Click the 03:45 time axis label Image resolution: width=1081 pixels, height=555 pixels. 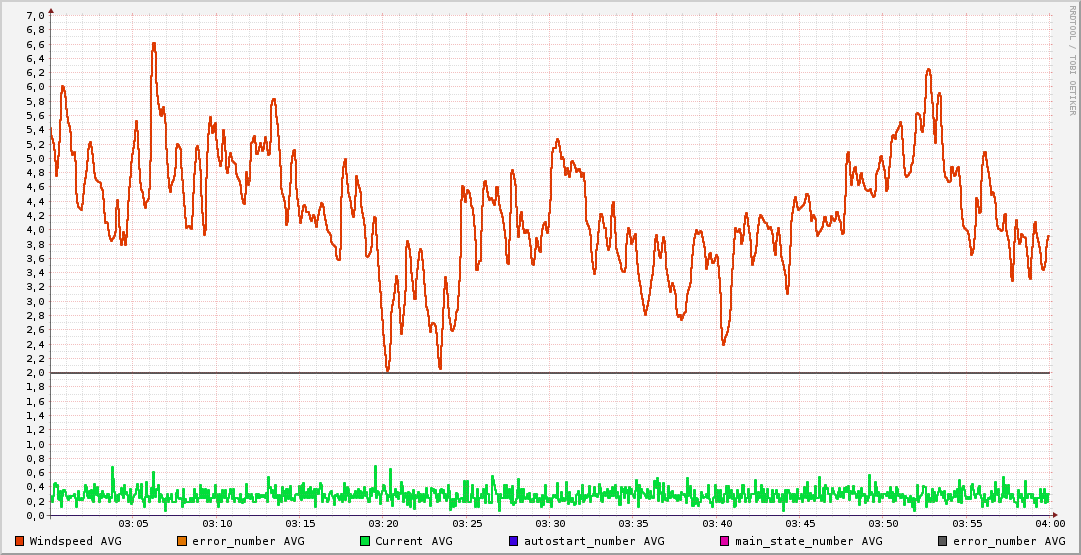coord(800,524)
